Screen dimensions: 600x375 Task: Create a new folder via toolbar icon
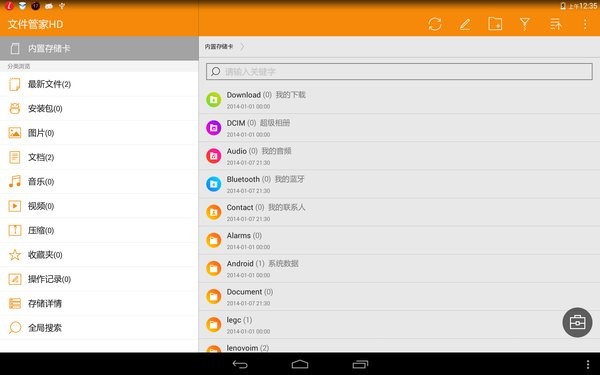point(495,24)
